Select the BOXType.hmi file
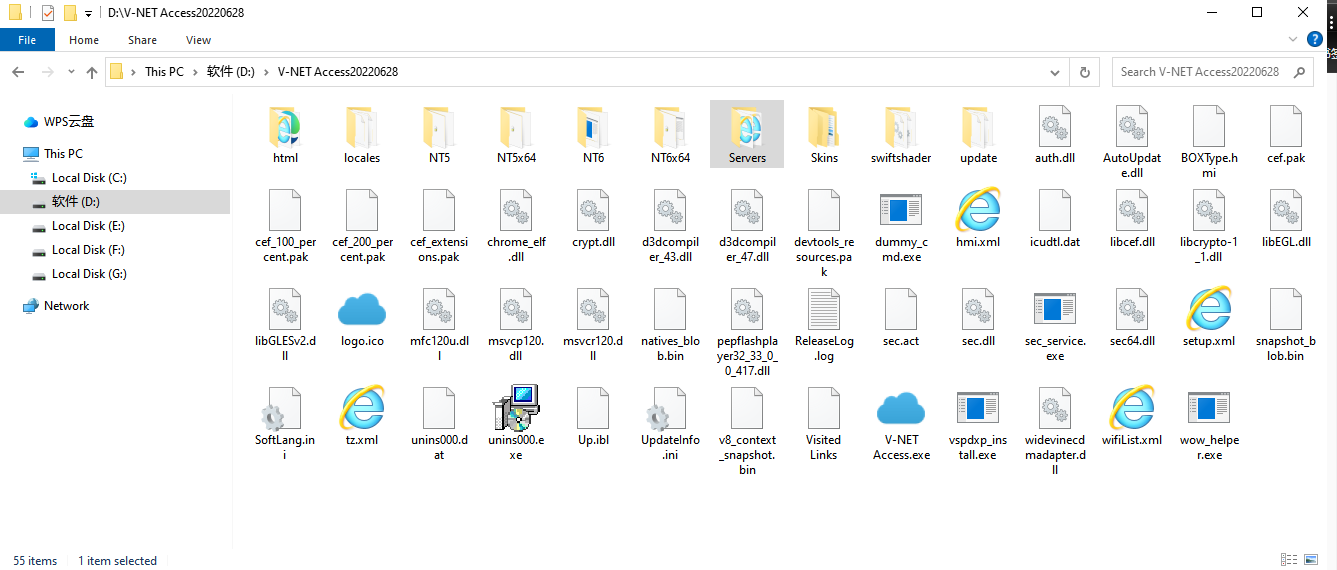 tap(1209, 142)
